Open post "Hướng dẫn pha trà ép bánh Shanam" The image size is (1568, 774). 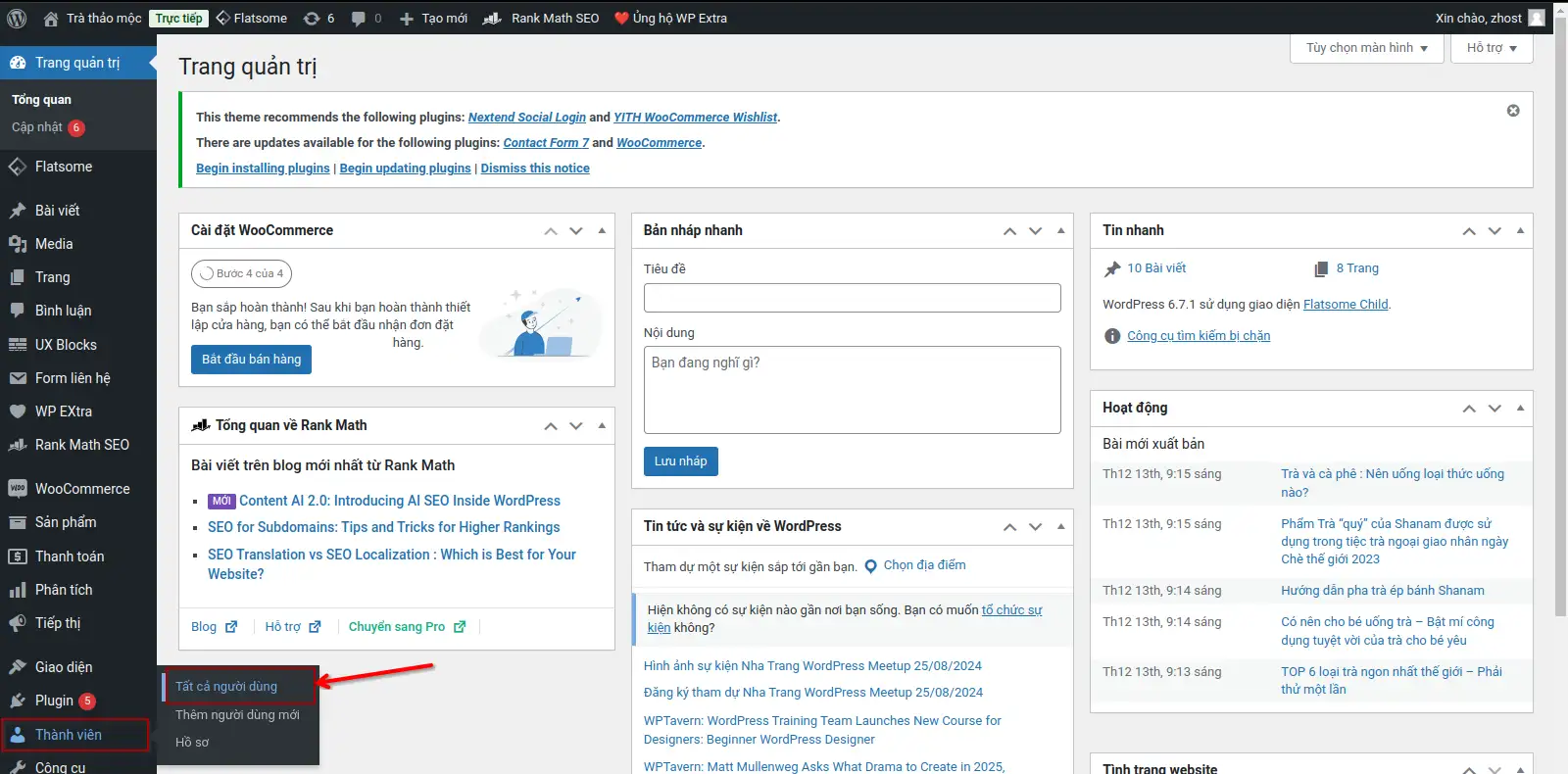pos(1382,591)
